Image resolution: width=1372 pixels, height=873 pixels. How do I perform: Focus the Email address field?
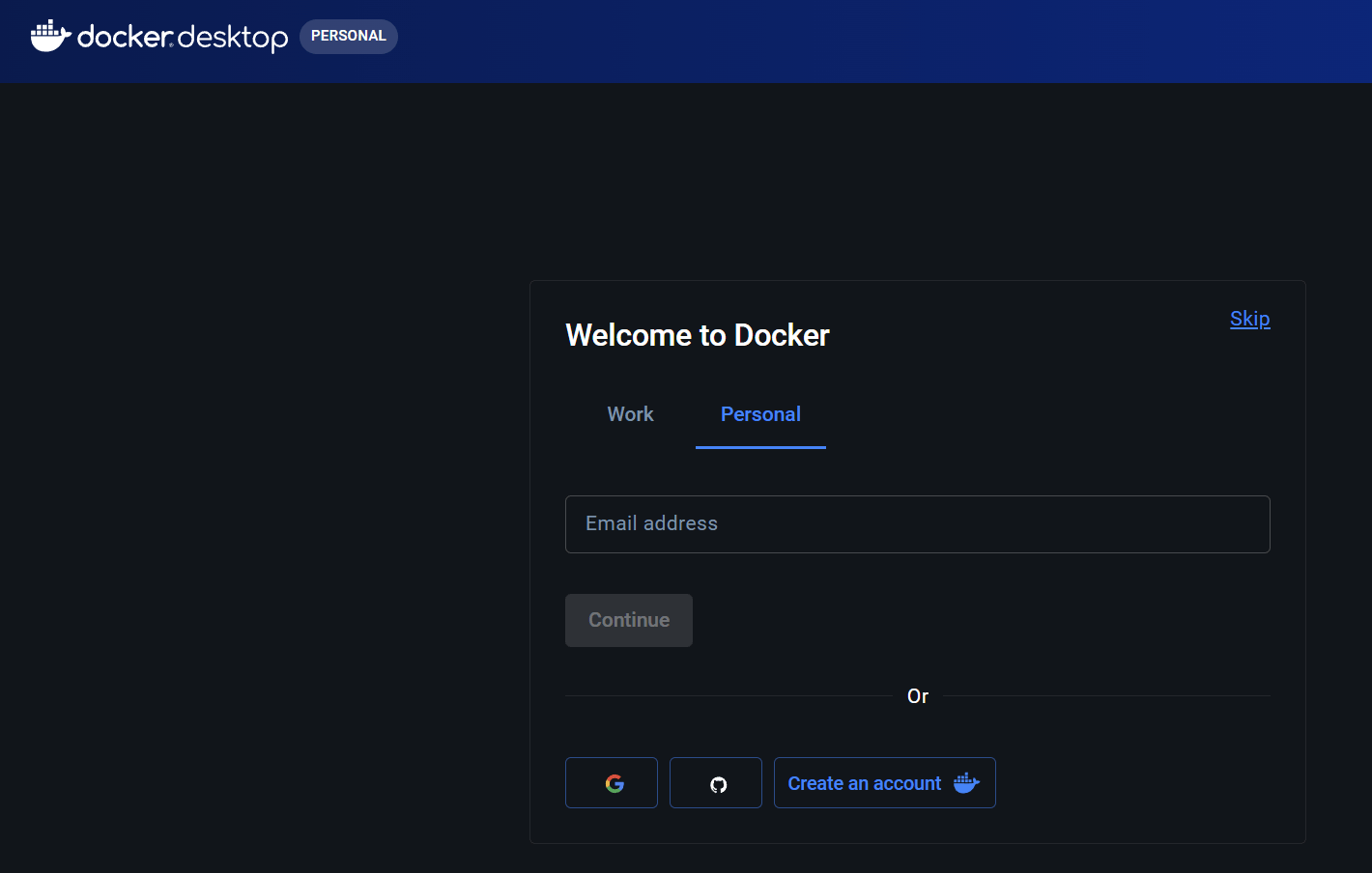[x=917, y=524]
